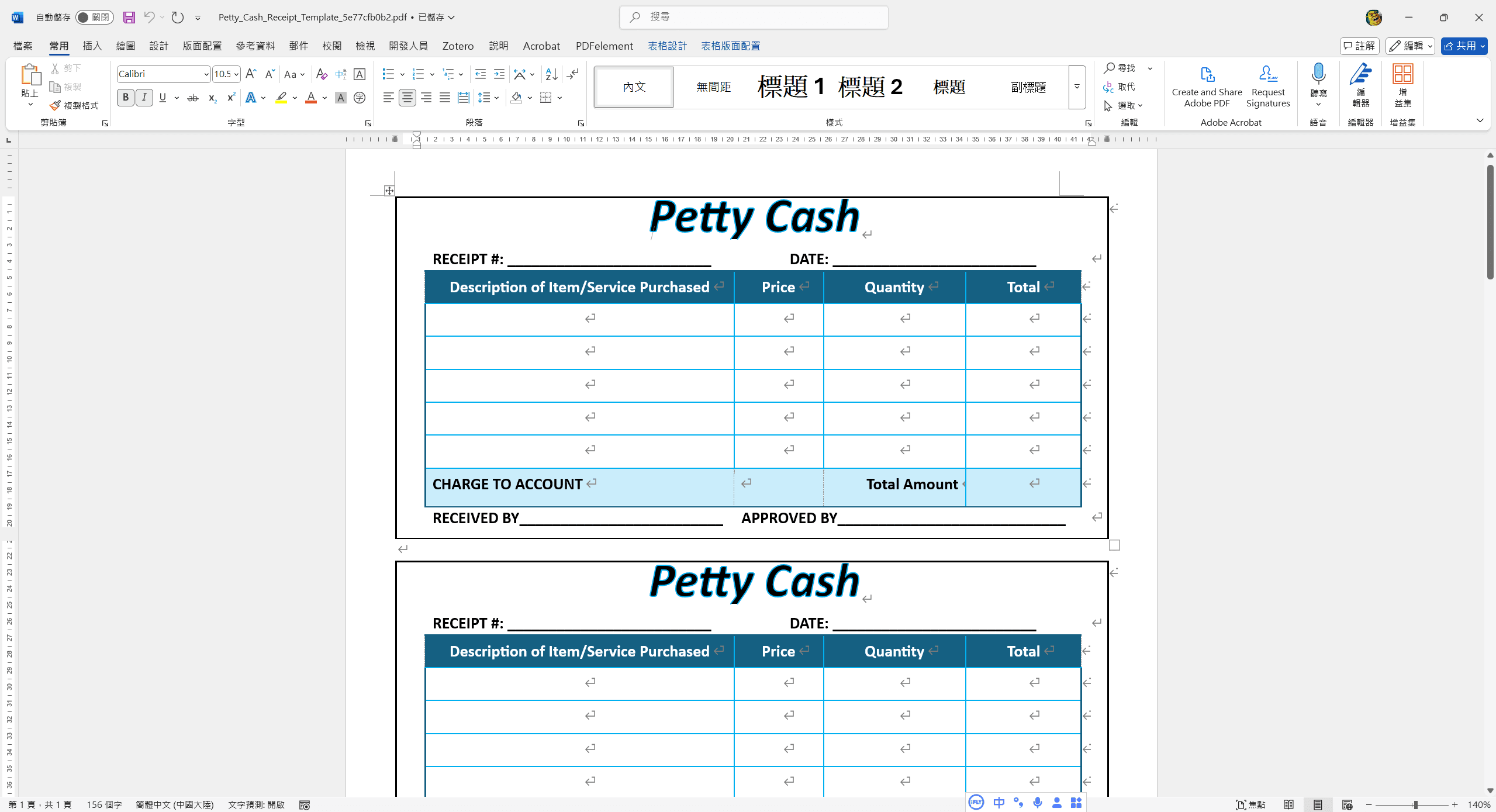
Task: Apply subscript formatting
Action: pyautogui.click(x=212, y=98)
